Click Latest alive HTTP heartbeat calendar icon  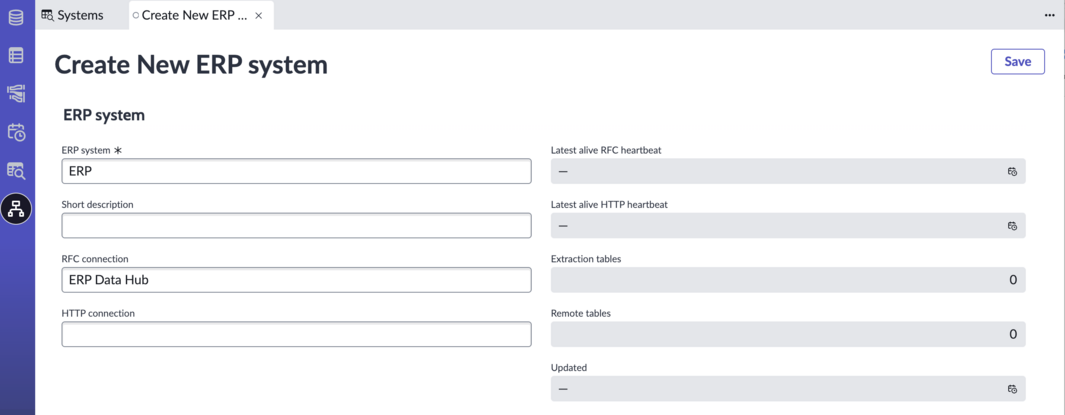[1012, 225]
